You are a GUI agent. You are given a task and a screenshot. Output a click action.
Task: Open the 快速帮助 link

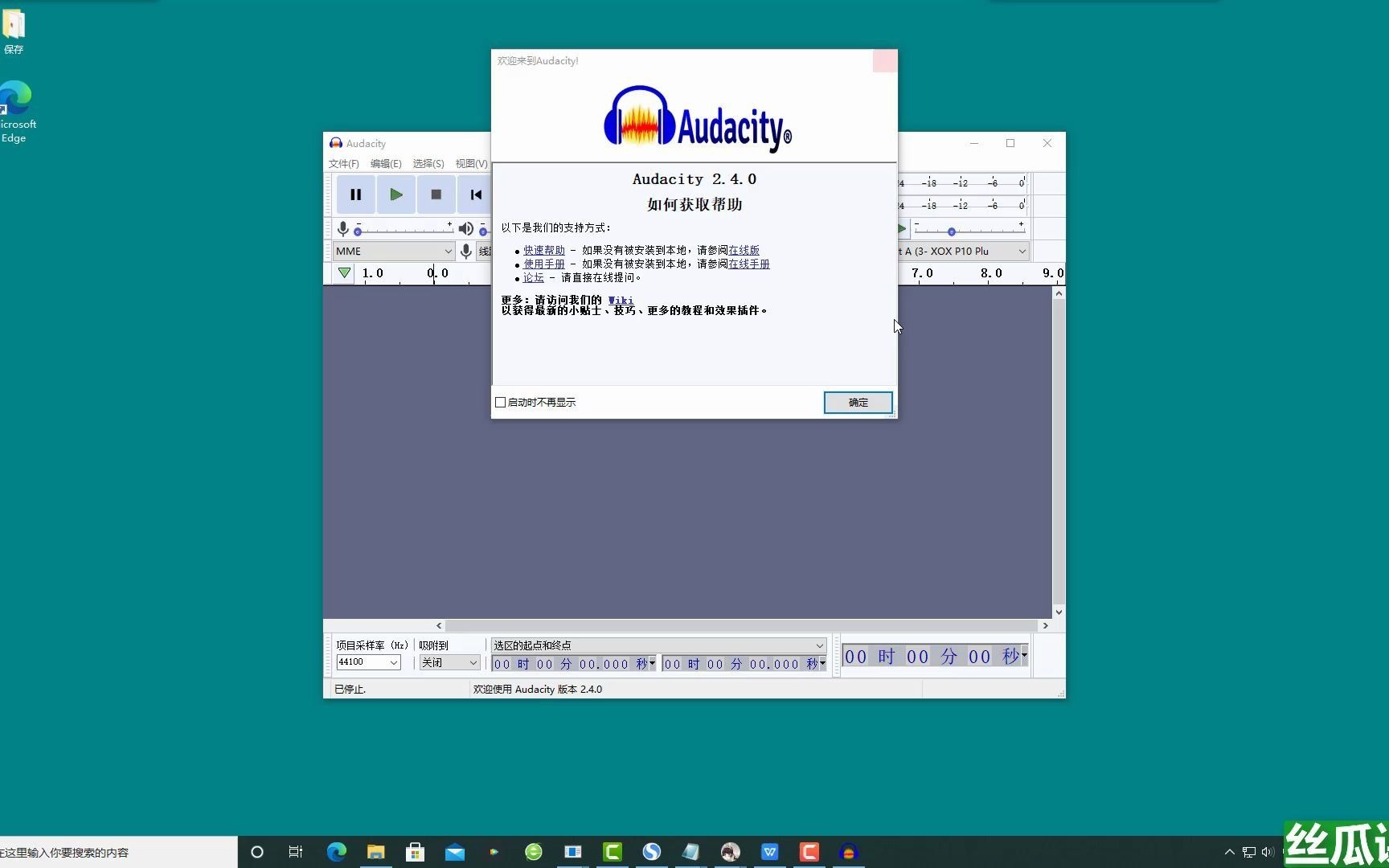click(x=544, y=250)
